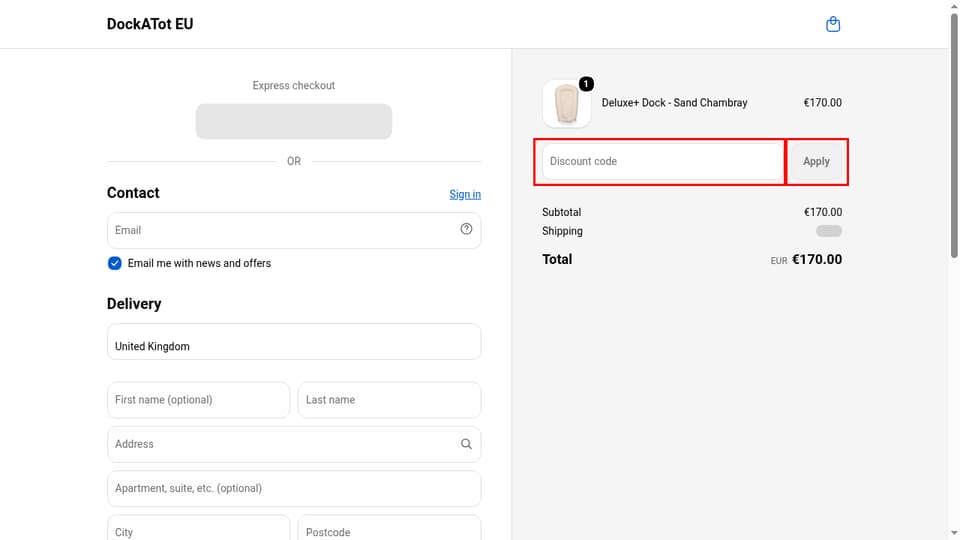Focus the Address field
The height and width of the screenshot is (540, 960).
tap(294, 444)
